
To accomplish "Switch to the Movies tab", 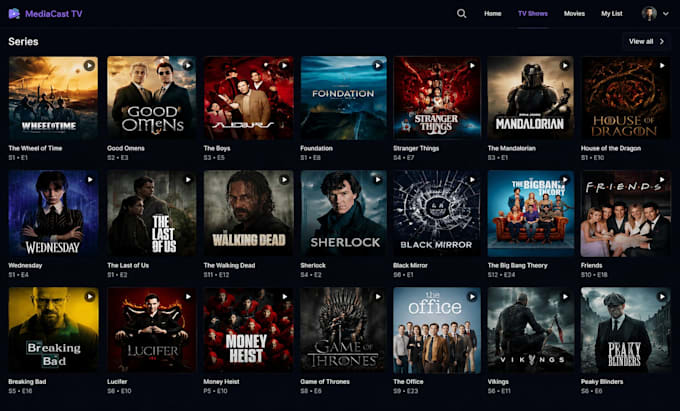I will 574,13.
